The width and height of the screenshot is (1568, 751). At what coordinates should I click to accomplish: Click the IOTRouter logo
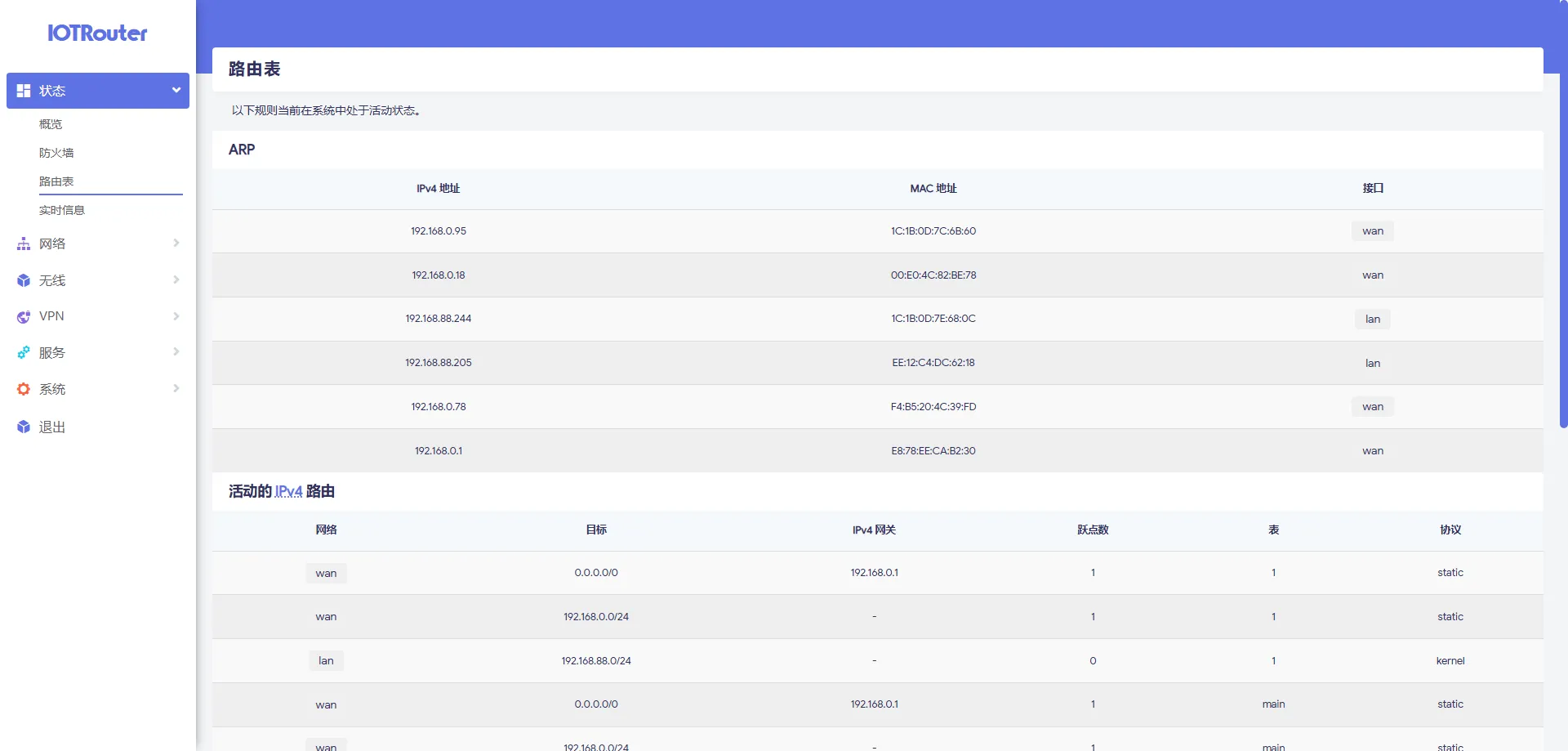pos(97,34)
